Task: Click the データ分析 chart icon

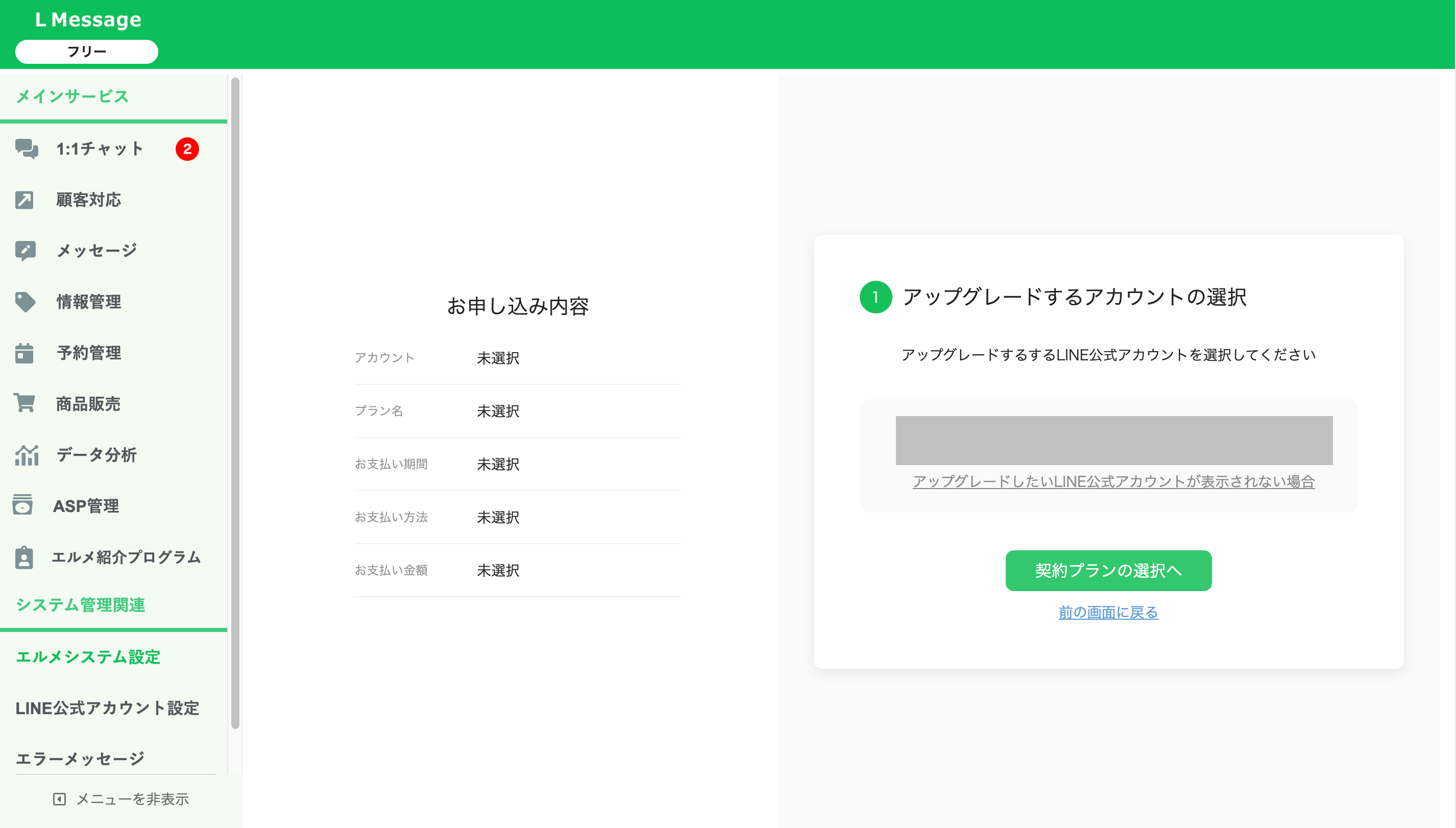Action: click(26, 455)
